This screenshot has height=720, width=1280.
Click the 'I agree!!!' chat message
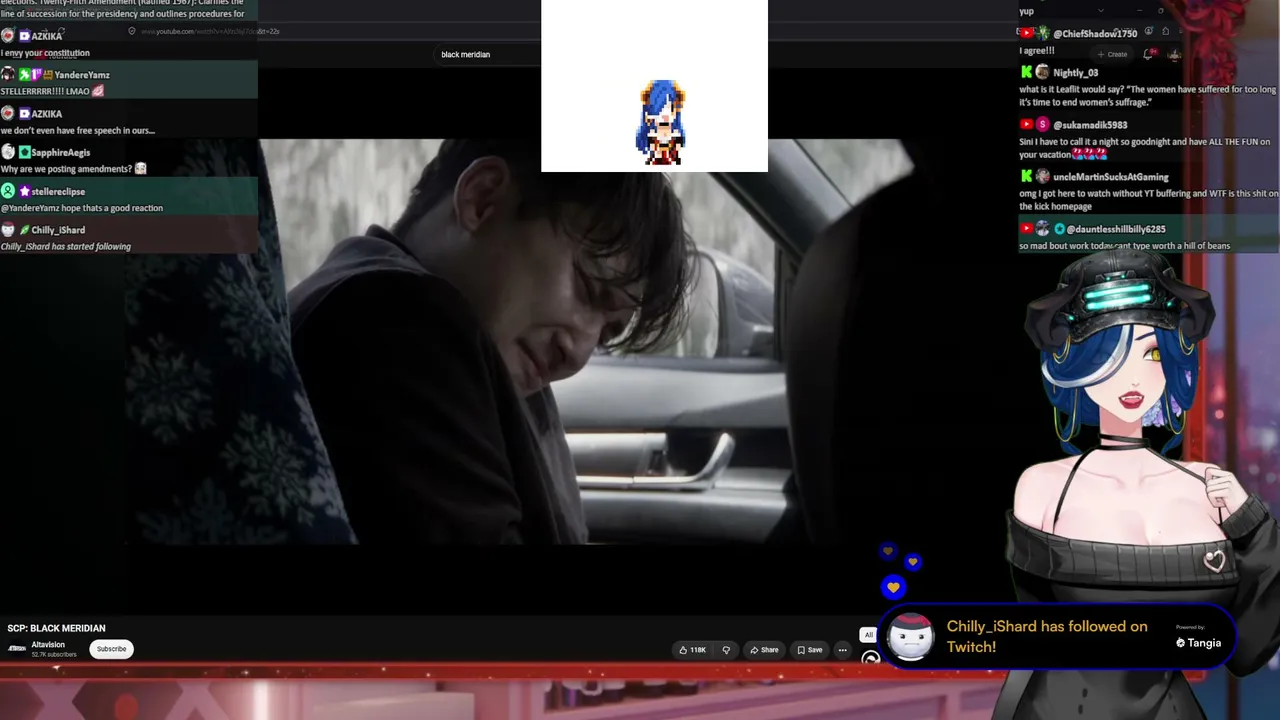pos(1037,51)
